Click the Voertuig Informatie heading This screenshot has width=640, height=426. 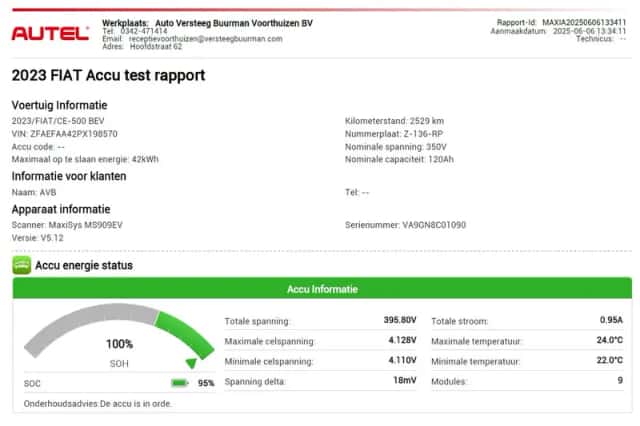(59, 105)
